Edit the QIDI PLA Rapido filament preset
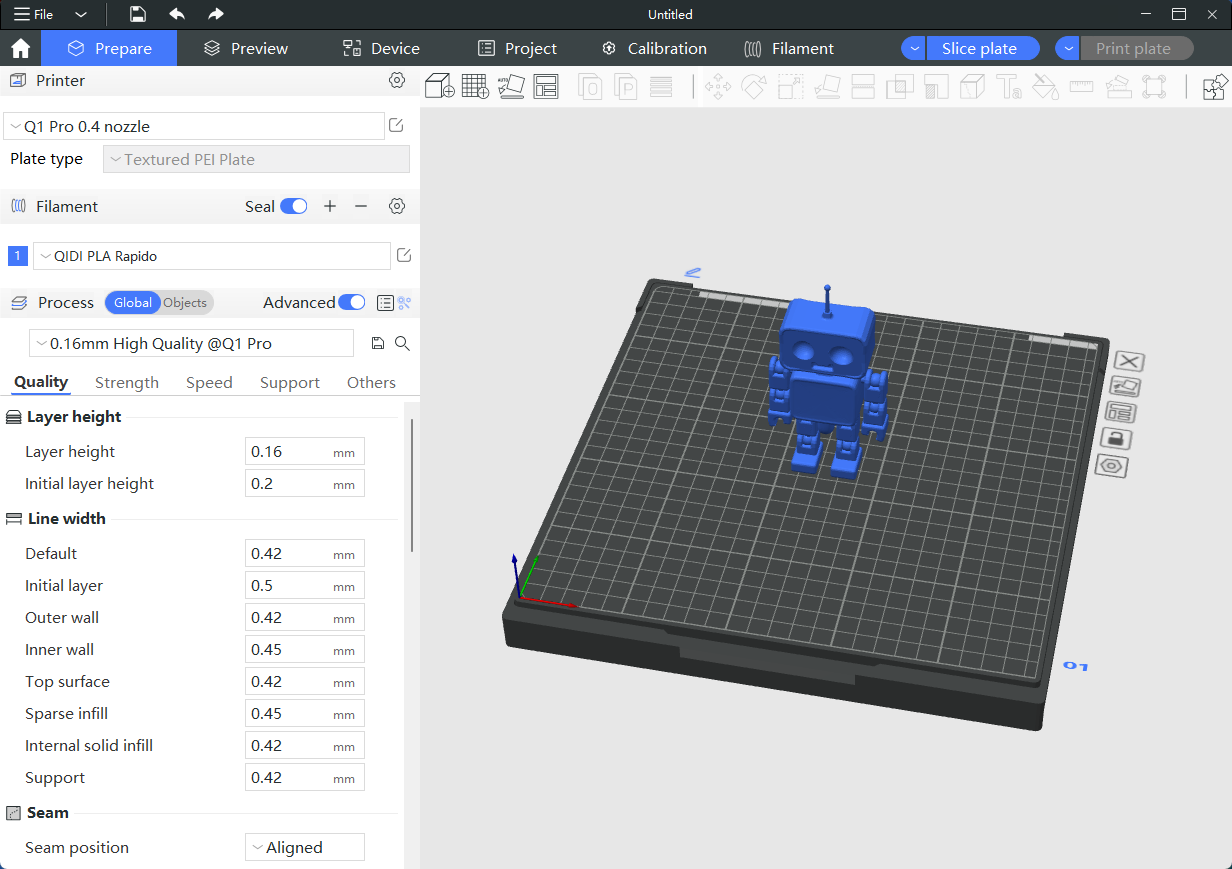Viewport: 1232px width, 869px height. coord(404,255)
